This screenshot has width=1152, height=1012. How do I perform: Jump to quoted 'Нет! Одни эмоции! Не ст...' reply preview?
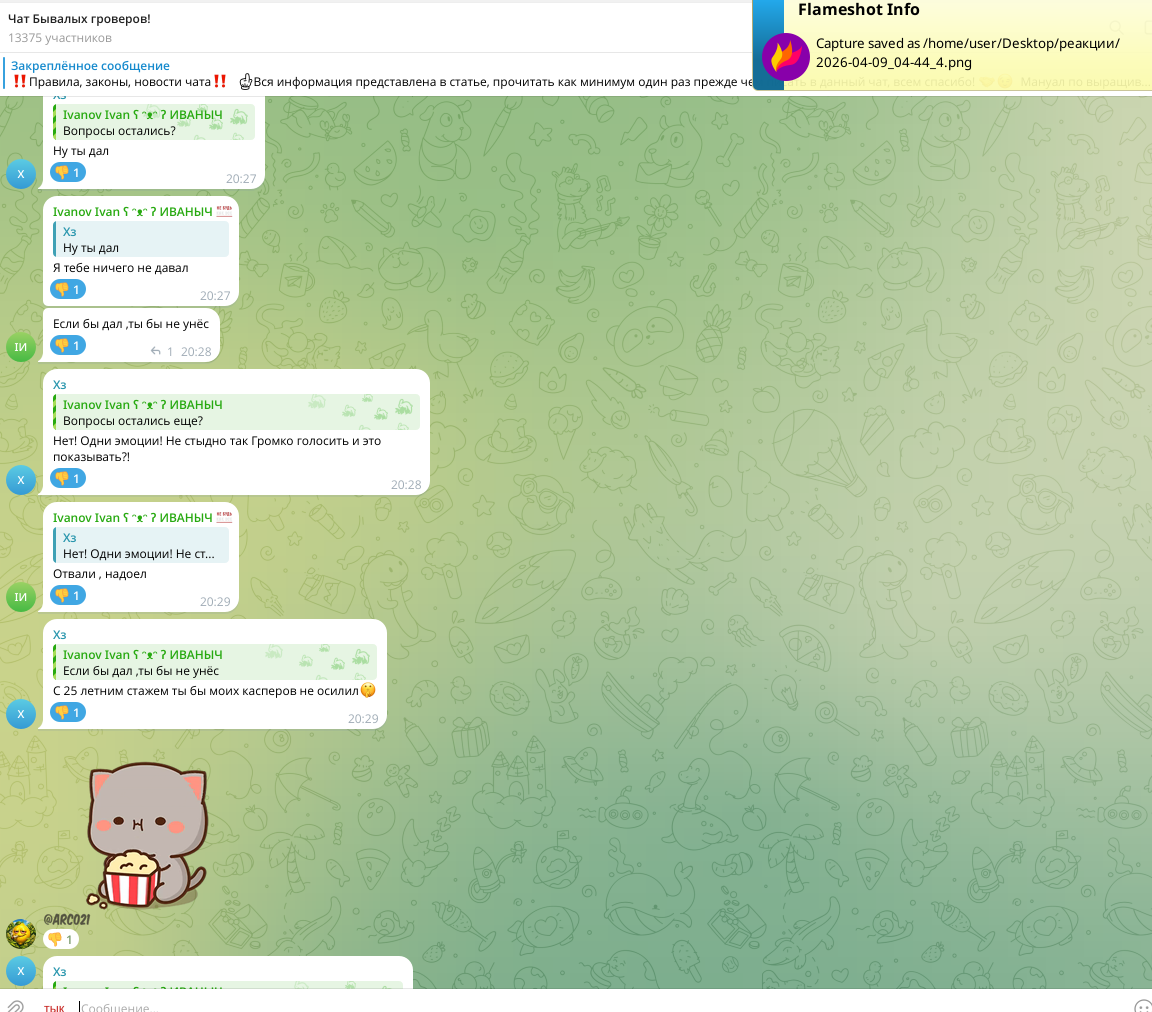(140, 545)
